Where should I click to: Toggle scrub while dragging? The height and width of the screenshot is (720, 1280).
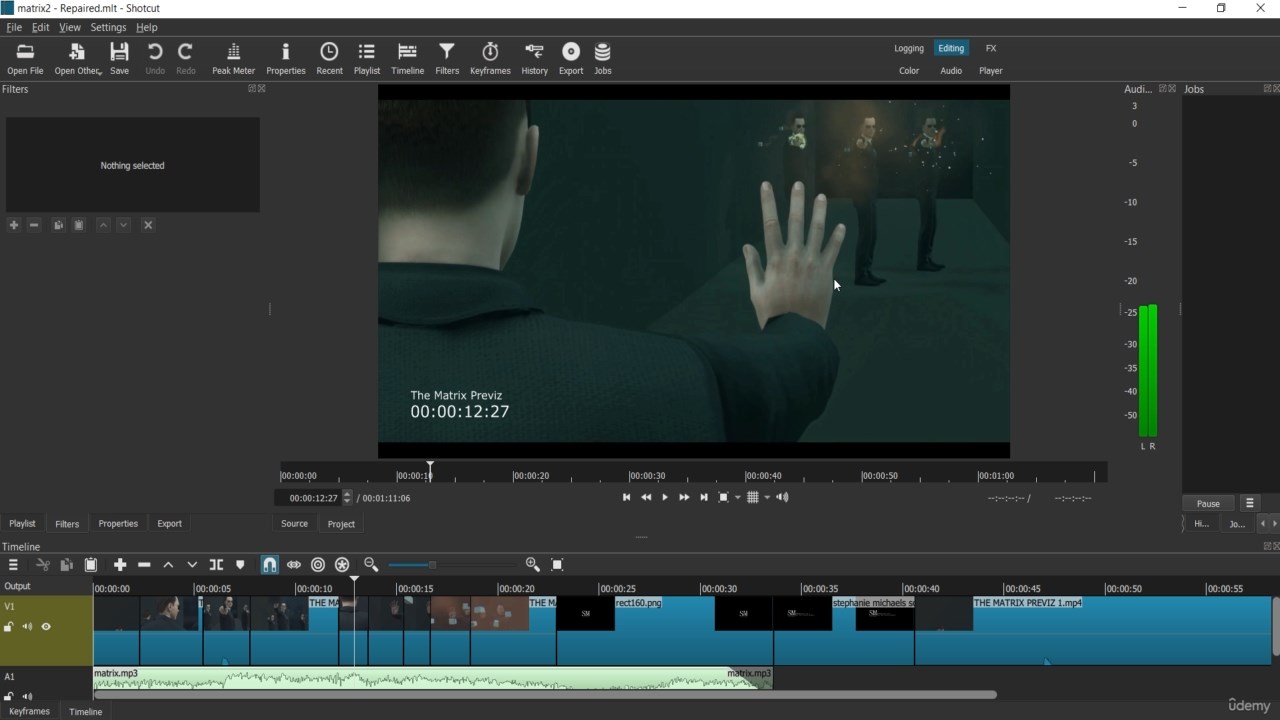[294, 565]
